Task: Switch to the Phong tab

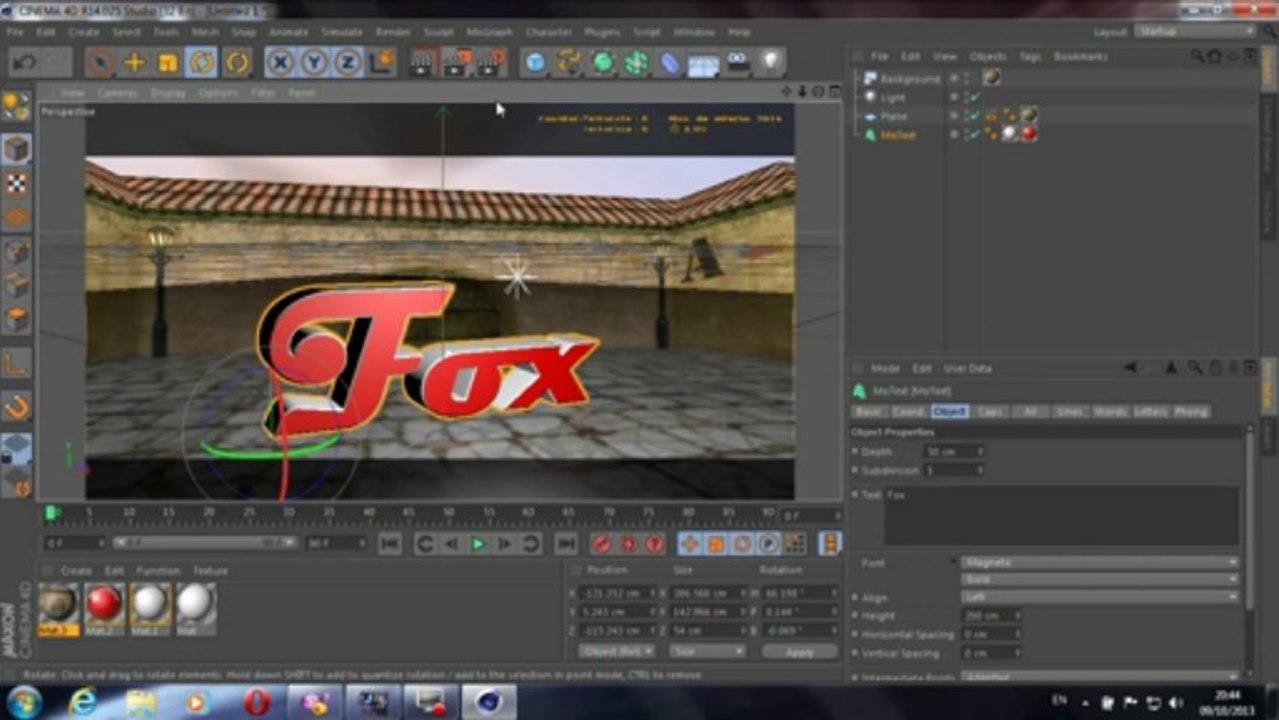Action: click(x=1190, y=411)
